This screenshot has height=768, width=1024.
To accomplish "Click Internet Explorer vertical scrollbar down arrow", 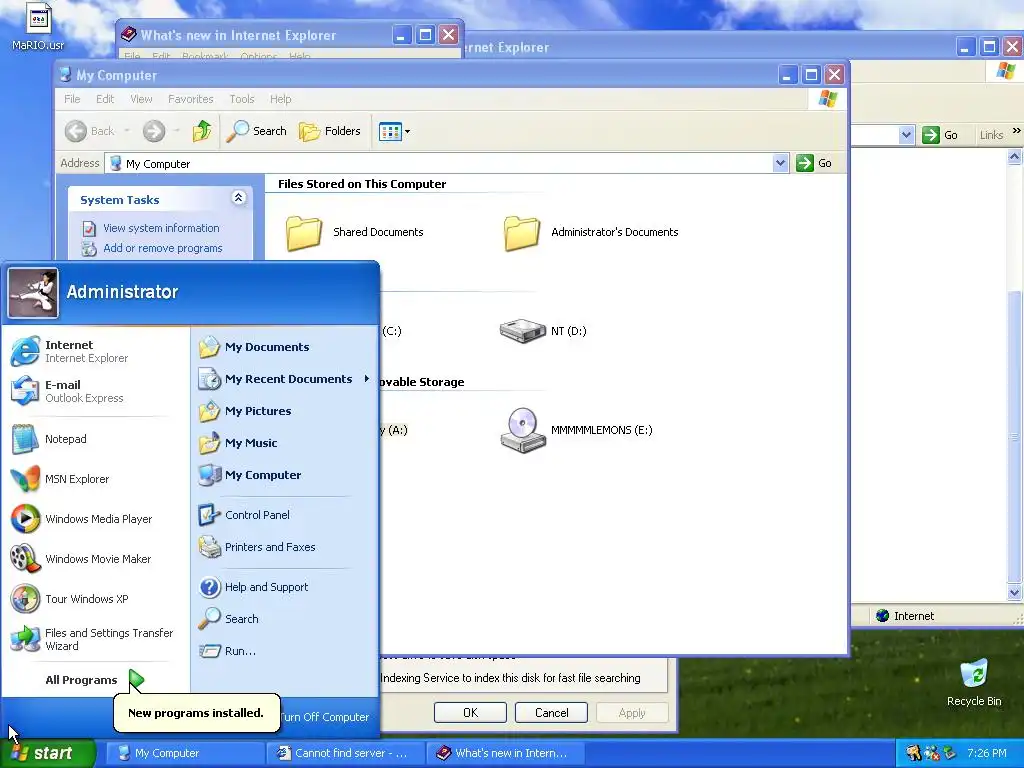I will tap(1014, 593).
